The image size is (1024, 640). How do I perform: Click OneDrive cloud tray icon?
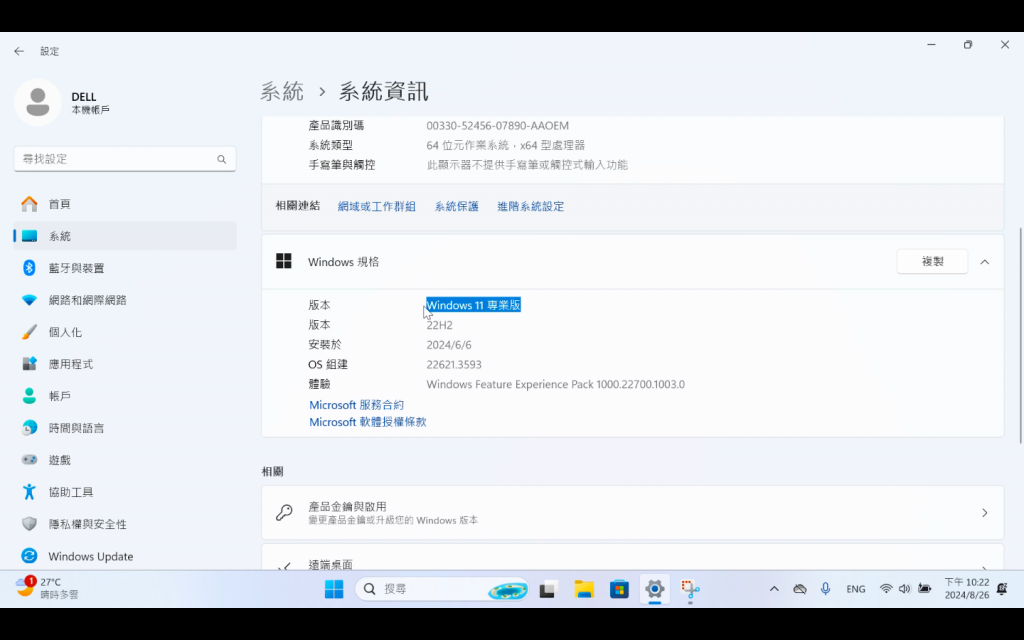click(x=800, y=588)
